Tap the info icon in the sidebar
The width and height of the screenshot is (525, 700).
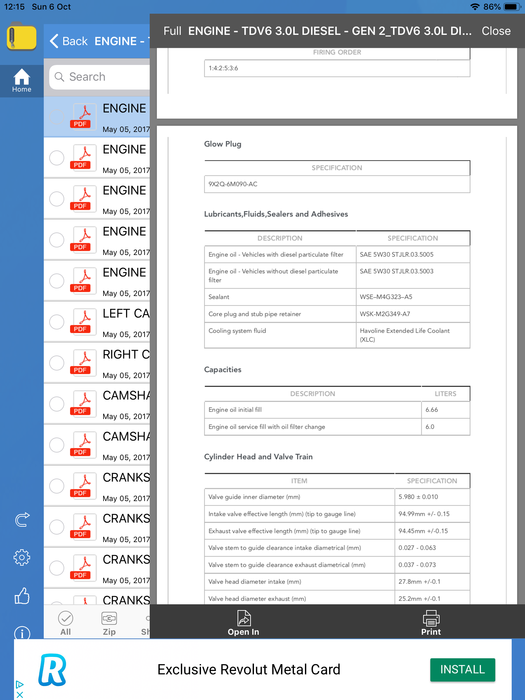[x=22, y=633]
